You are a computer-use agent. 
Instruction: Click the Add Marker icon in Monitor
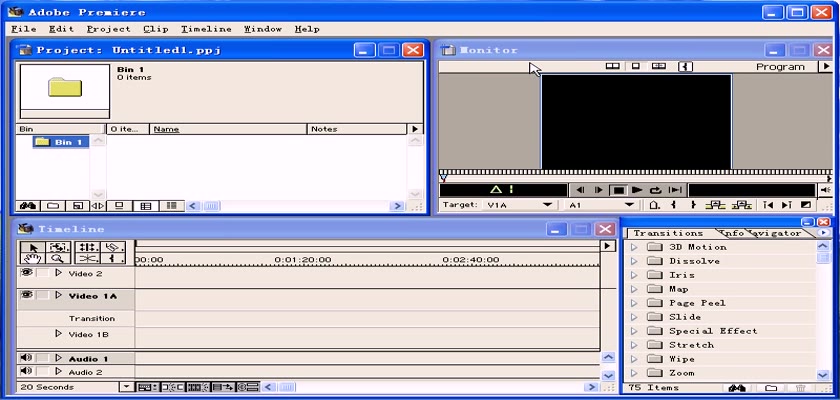point(654,205)
